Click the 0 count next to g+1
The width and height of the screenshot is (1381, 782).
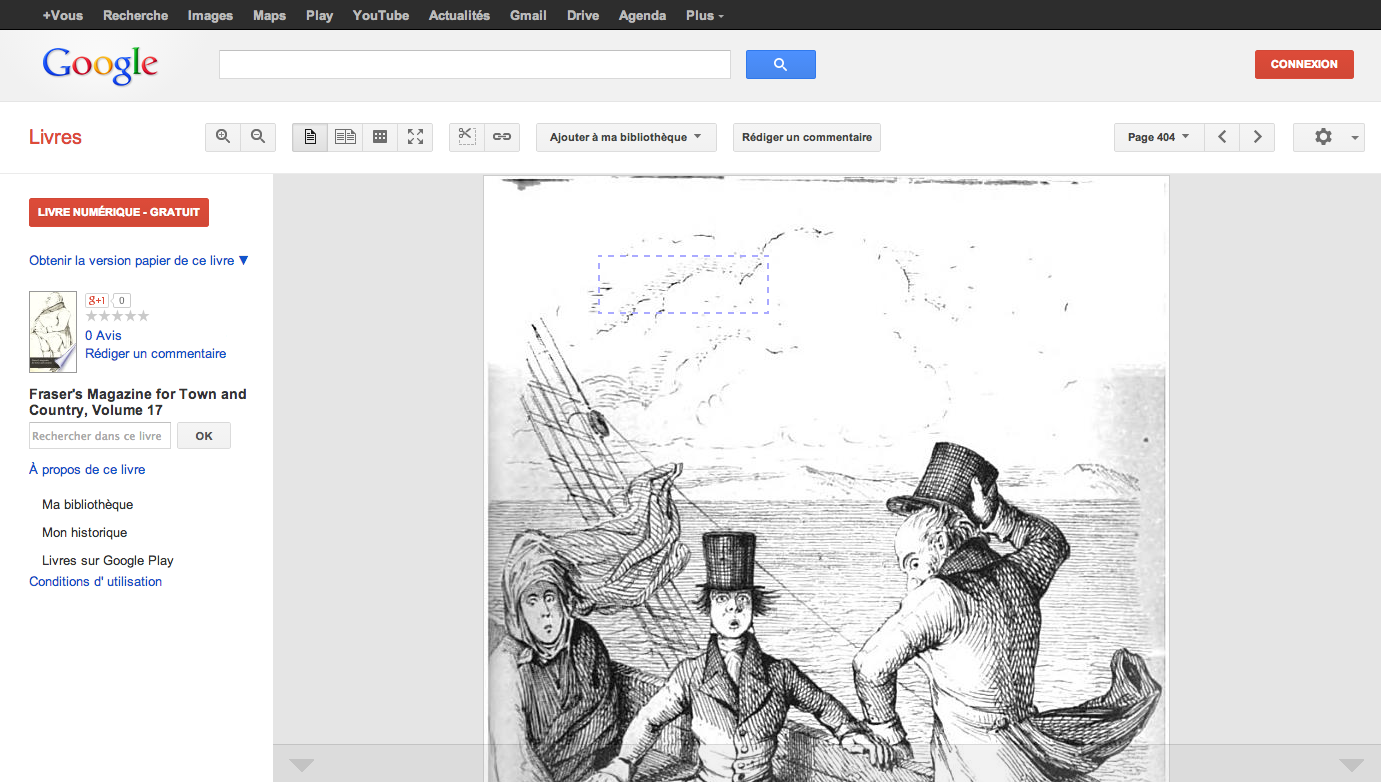pos(122,300)
